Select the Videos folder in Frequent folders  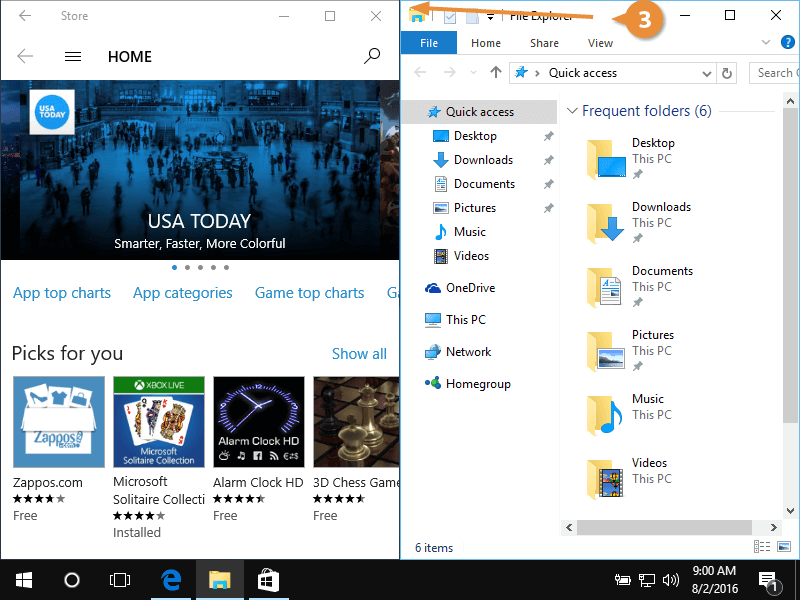point(629,479)
